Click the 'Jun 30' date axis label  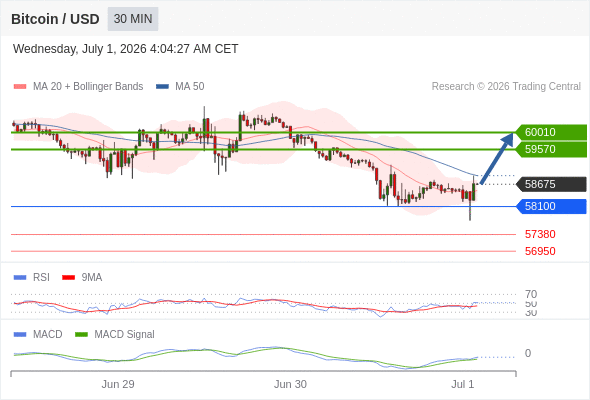coord(290,384)
